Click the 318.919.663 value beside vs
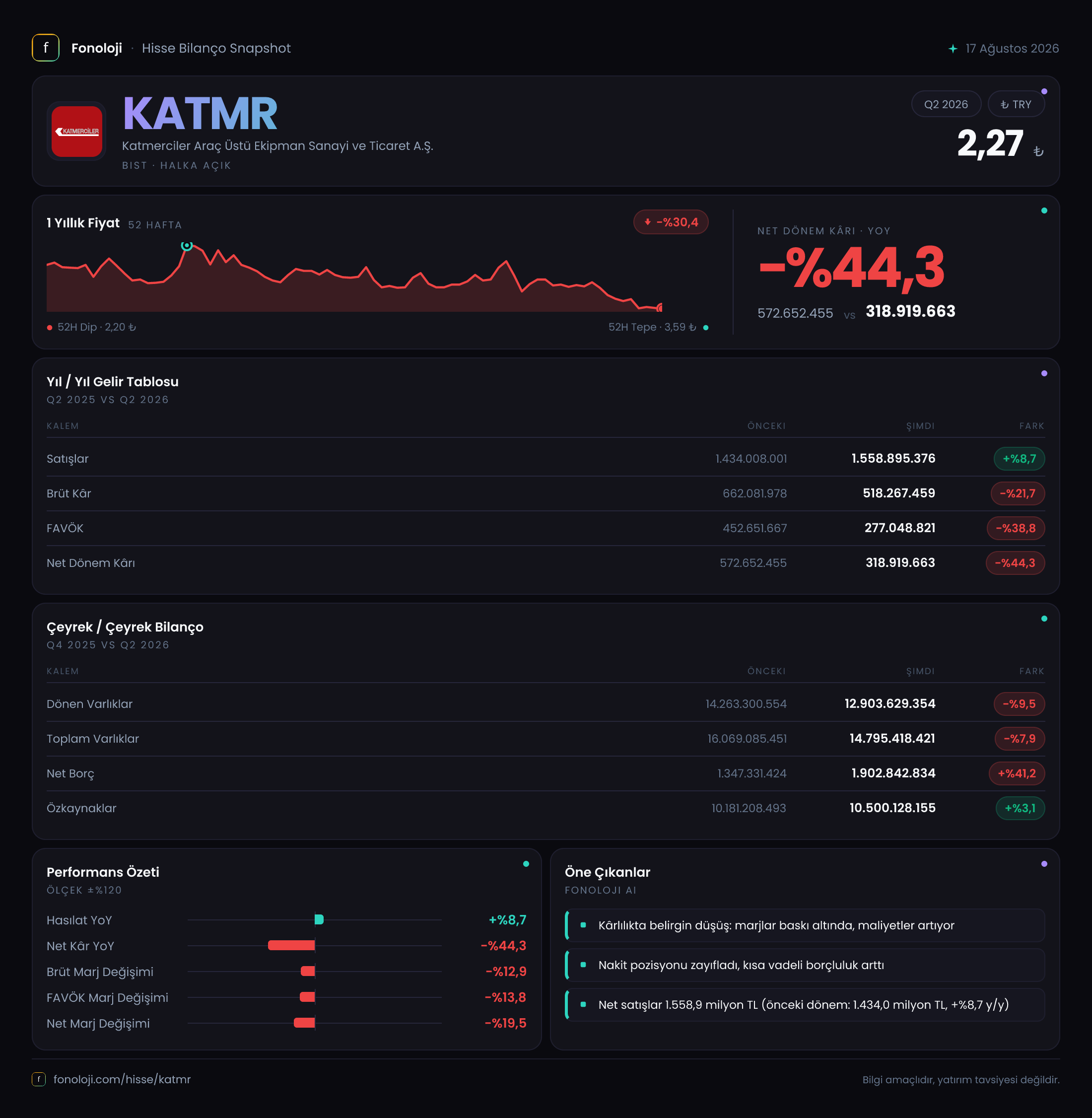The image size is (1092, 1118). [x=910, y=311]
